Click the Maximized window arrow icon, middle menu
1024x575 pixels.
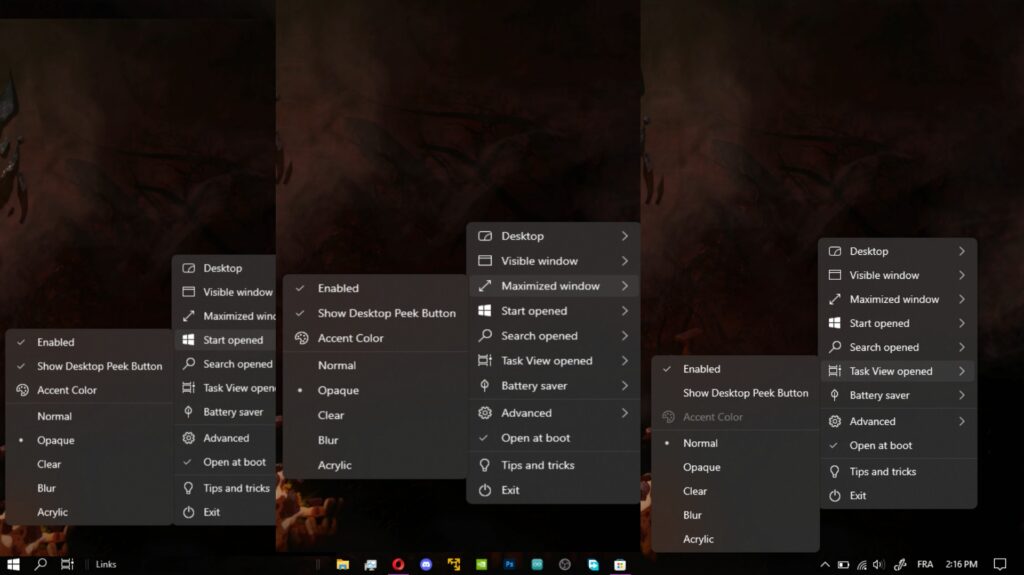tap(485, 286)
